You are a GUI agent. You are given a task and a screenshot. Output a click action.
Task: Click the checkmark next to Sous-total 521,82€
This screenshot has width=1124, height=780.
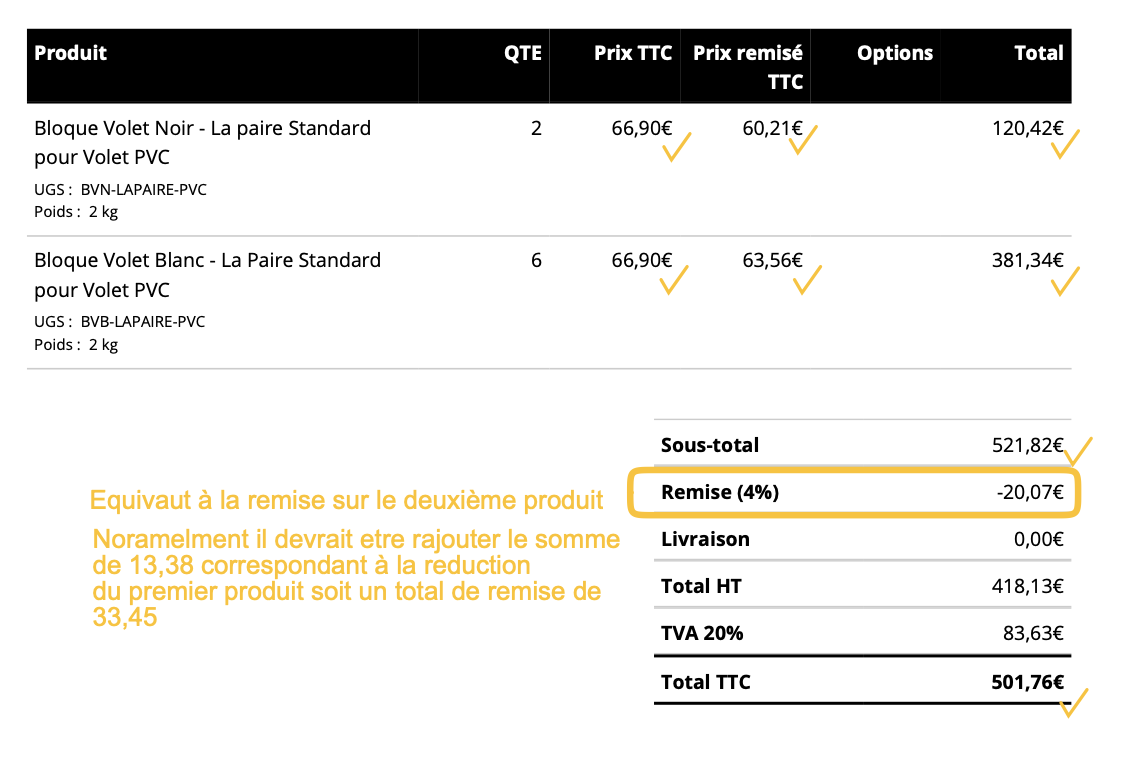pyautogui.click(x=1078, y=451)
